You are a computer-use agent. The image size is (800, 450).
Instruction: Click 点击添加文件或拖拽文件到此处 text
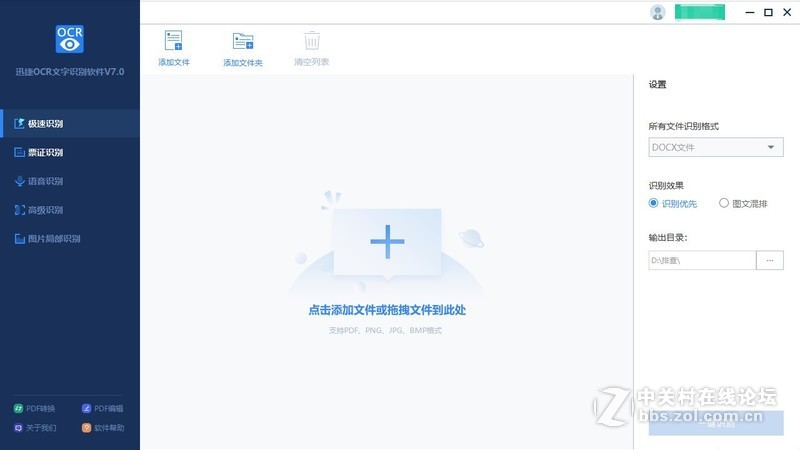click(387, 310)
